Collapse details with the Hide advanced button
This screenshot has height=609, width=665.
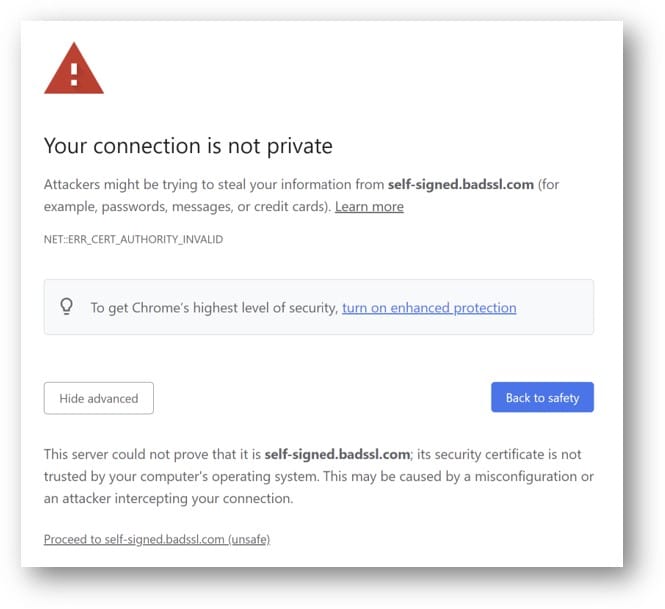click(x=99, y=398)
